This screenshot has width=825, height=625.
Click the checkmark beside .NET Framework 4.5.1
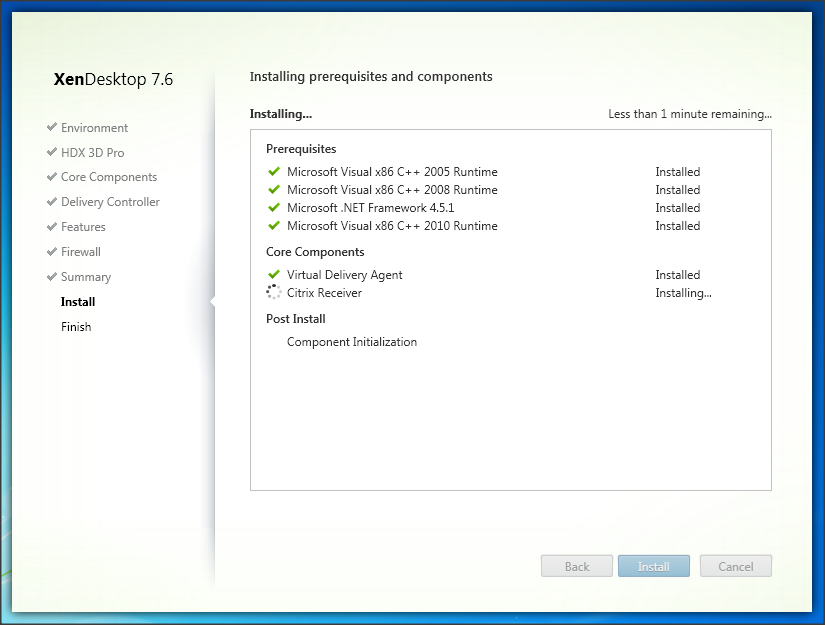click(x=274, y=208)
